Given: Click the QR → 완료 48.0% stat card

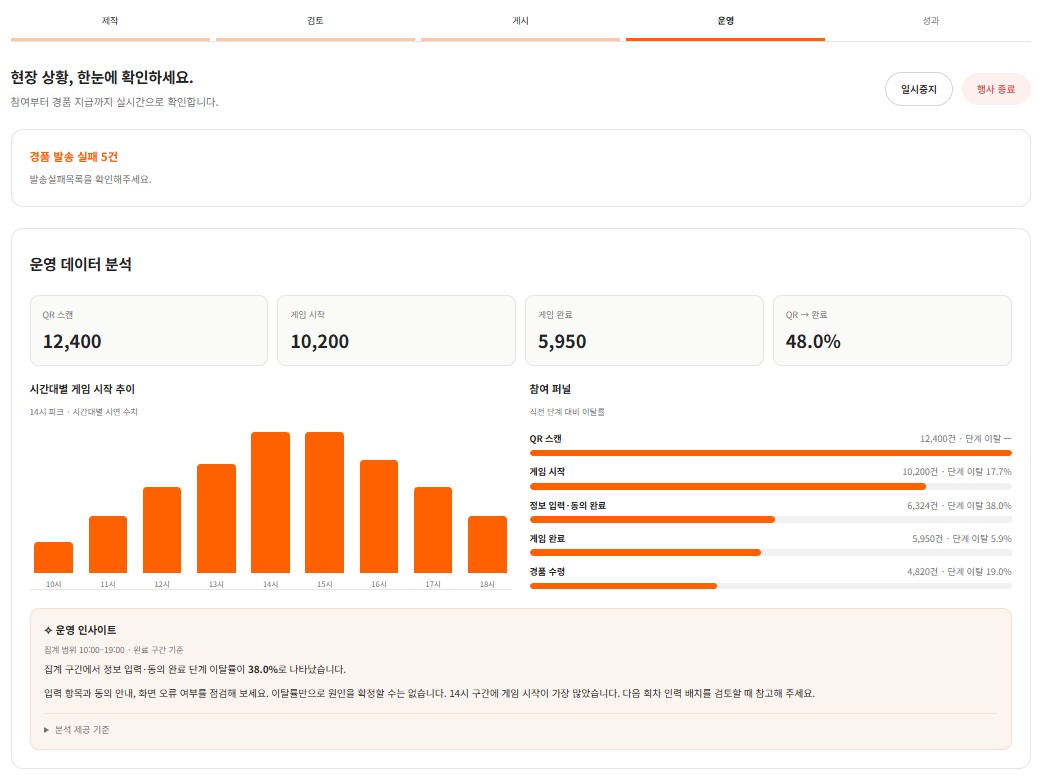Looking at the screenshot, I should point(892,330).
